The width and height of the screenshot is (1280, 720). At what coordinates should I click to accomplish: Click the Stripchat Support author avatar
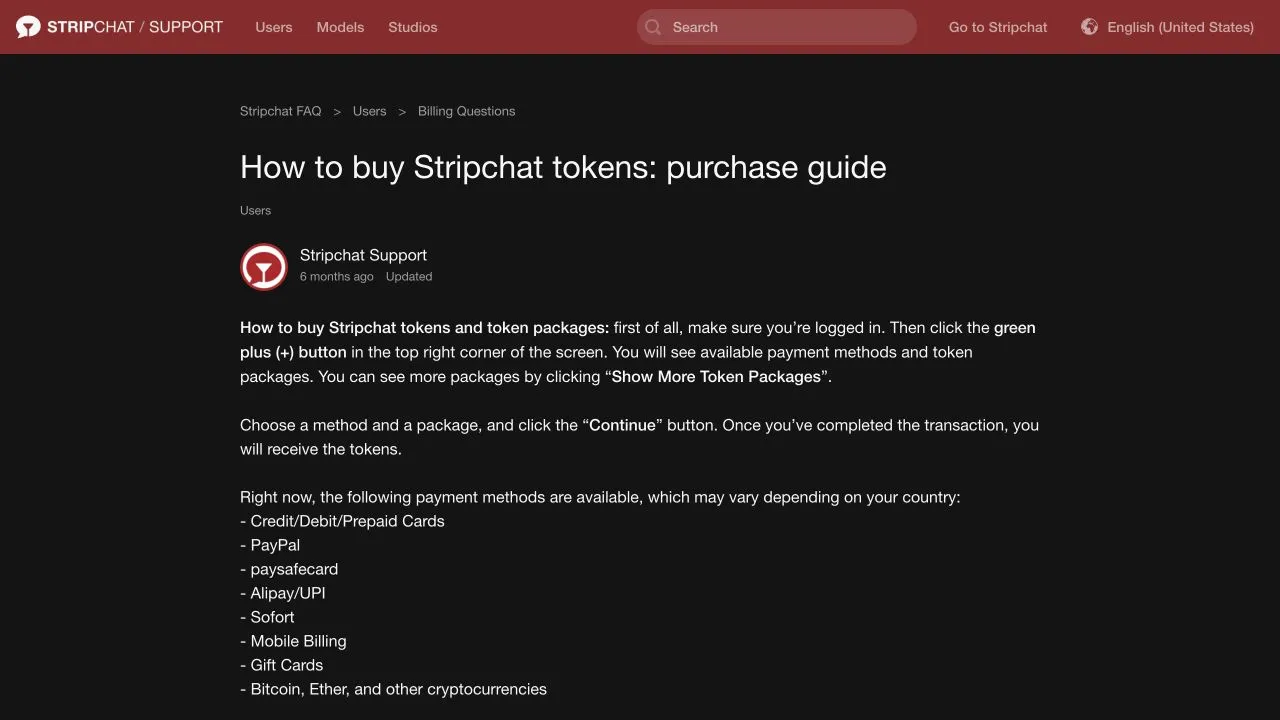tap(264, 267)
